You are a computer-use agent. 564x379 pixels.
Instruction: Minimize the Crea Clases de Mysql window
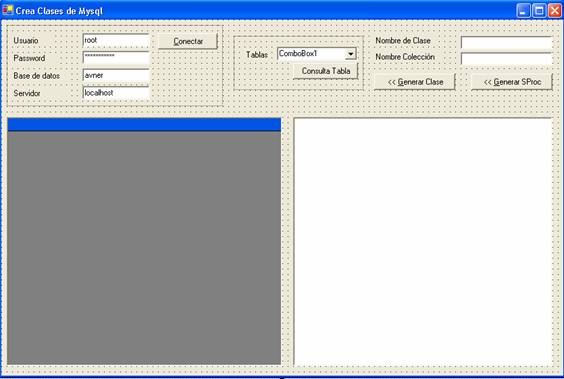[x=523, y=11]
